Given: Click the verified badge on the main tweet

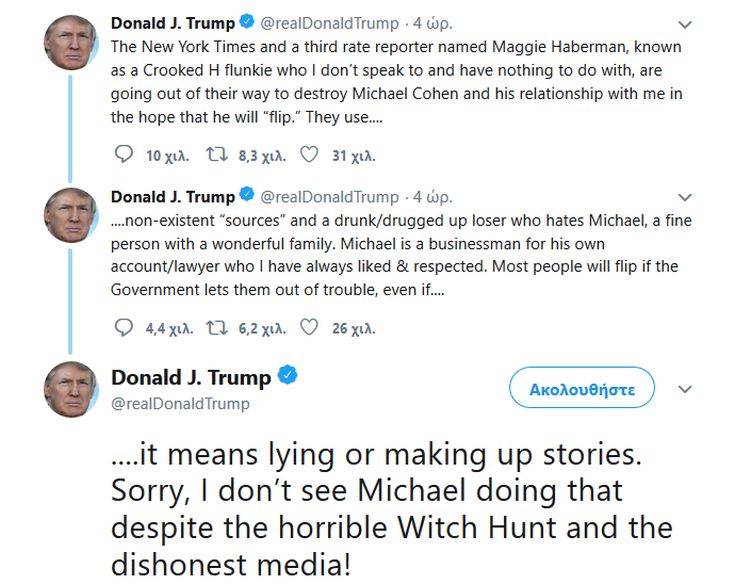Looking at the screenshot, I should tap(286, 378).
